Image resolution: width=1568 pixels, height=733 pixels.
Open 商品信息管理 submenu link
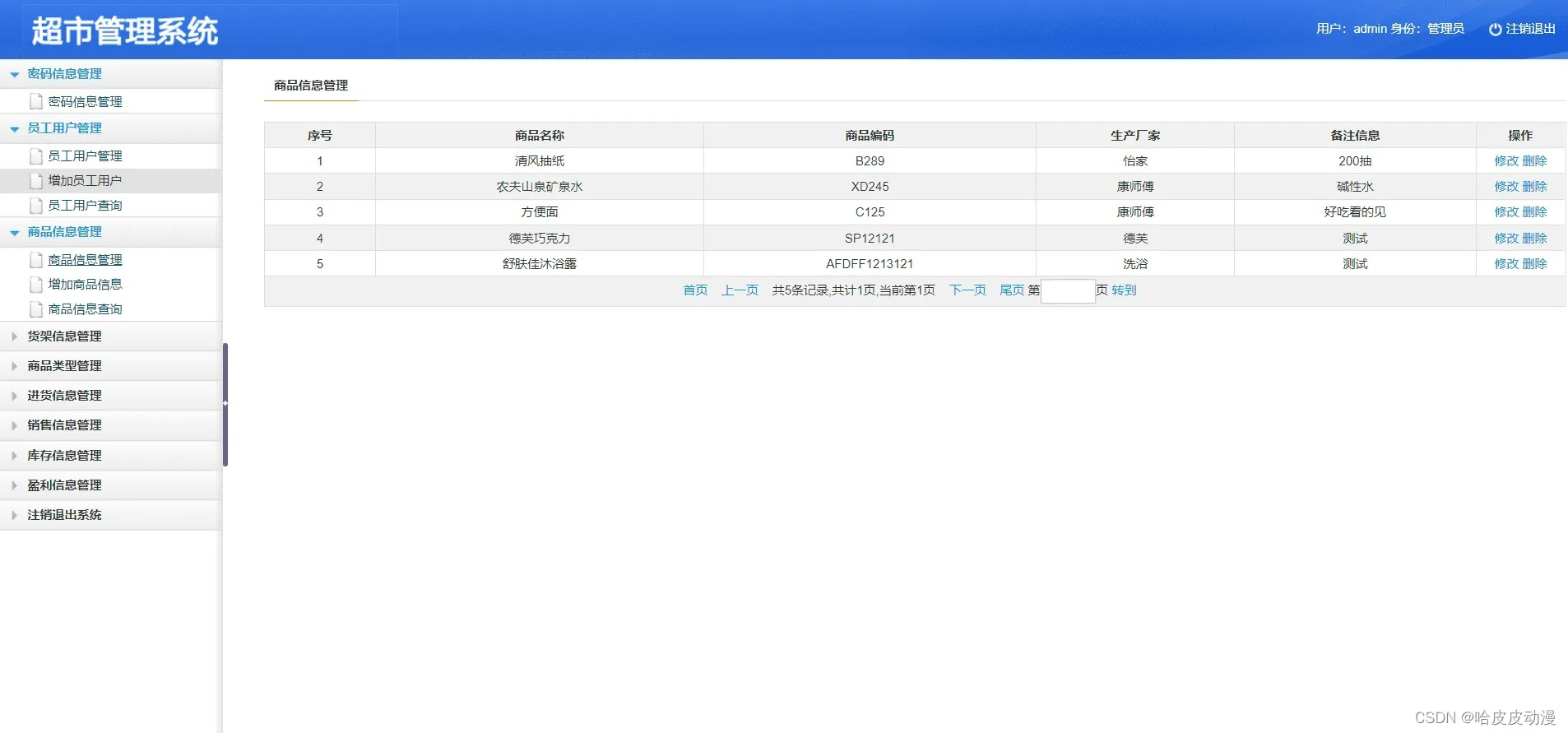85,259
